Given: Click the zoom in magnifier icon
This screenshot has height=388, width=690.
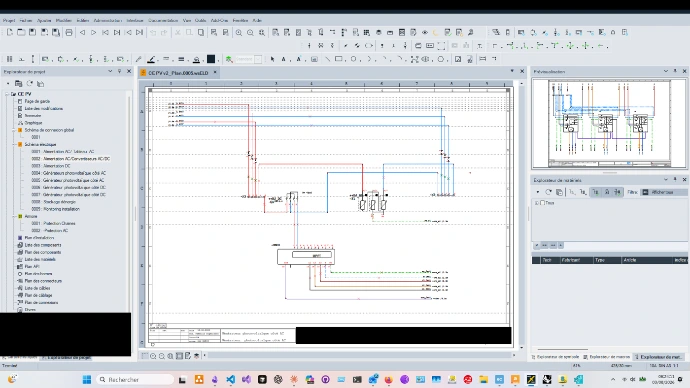Looking at the screenshot, I should 239,33.
